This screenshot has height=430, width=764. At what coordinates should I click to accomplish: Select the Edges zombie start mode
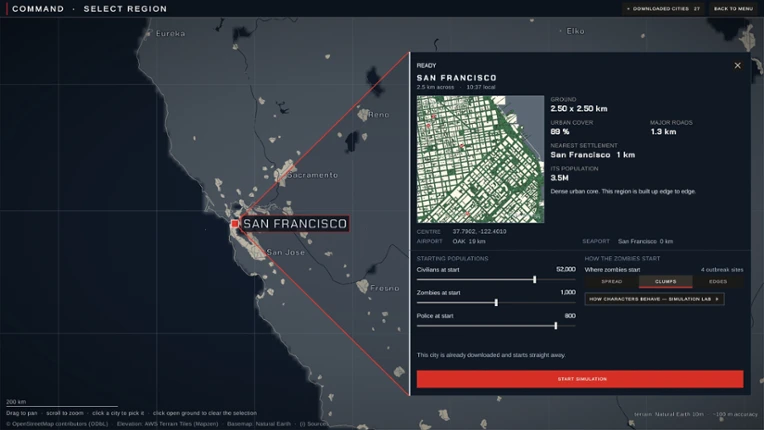[718, 281]
